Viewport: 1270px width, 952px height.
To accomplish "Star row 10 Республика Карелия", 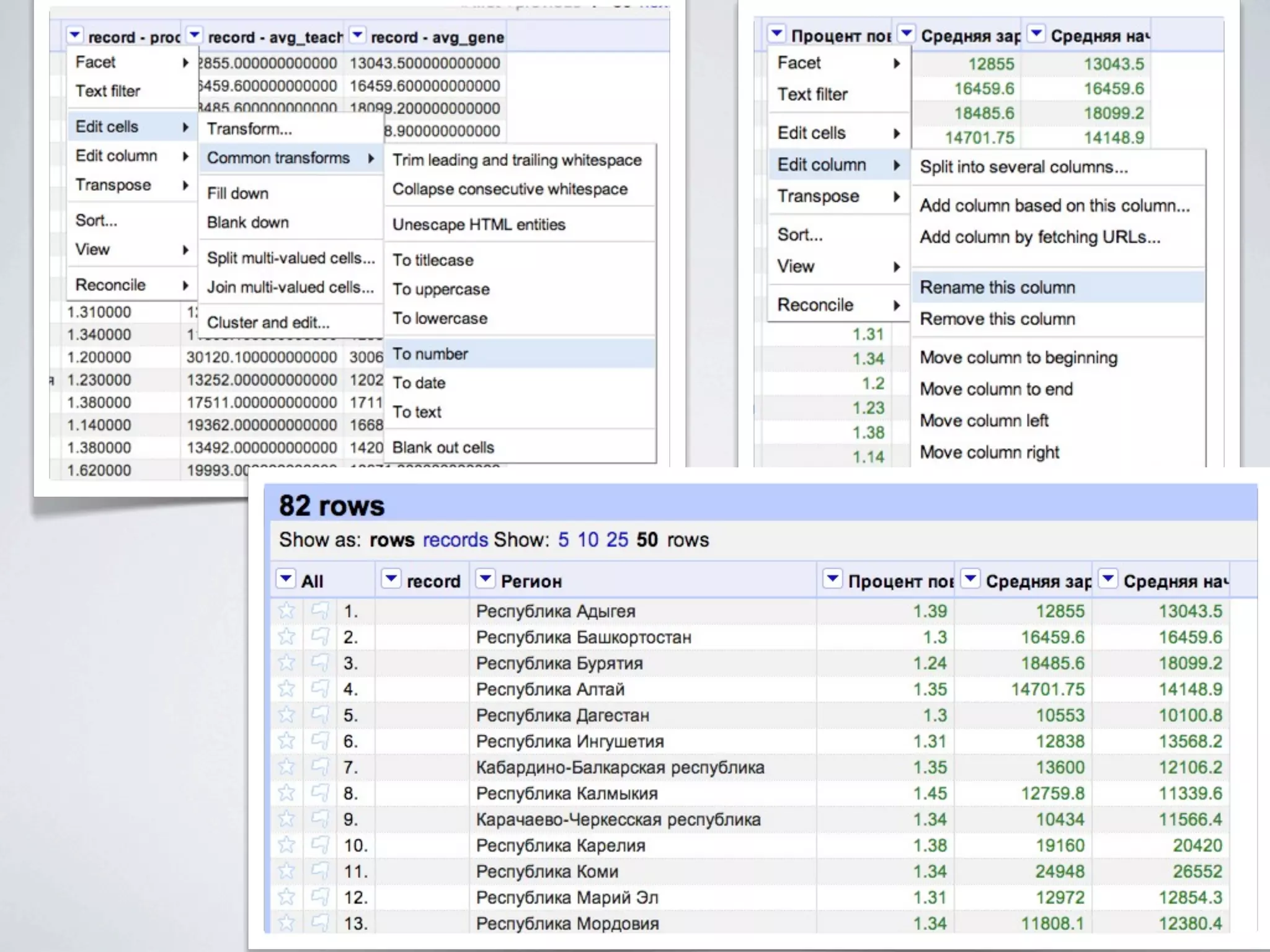I will [x=286, y=845].
